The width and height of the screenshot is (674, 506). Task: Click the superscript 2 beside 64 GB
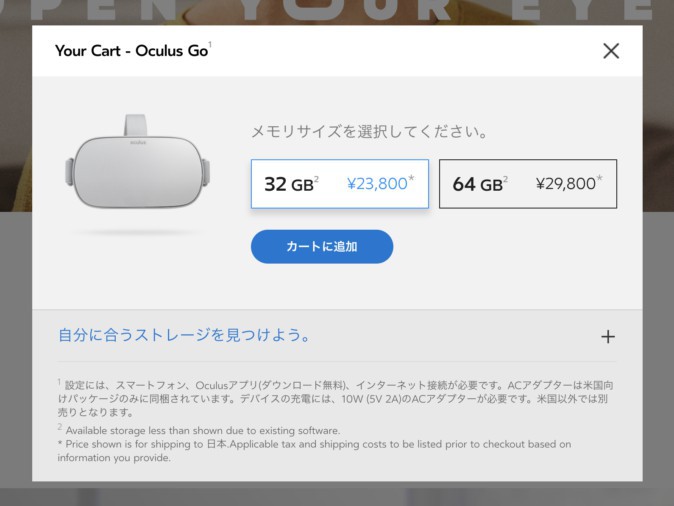(505, 179)
